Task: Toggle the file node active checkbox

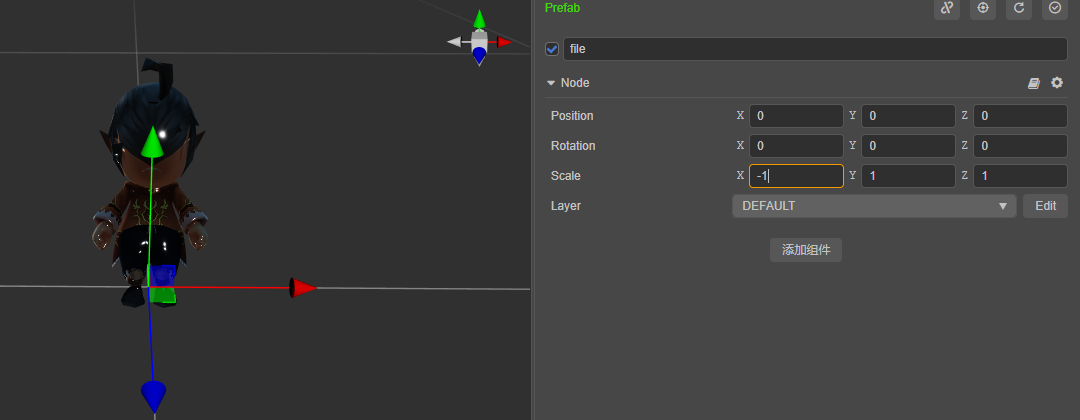Action: [552, 49]
